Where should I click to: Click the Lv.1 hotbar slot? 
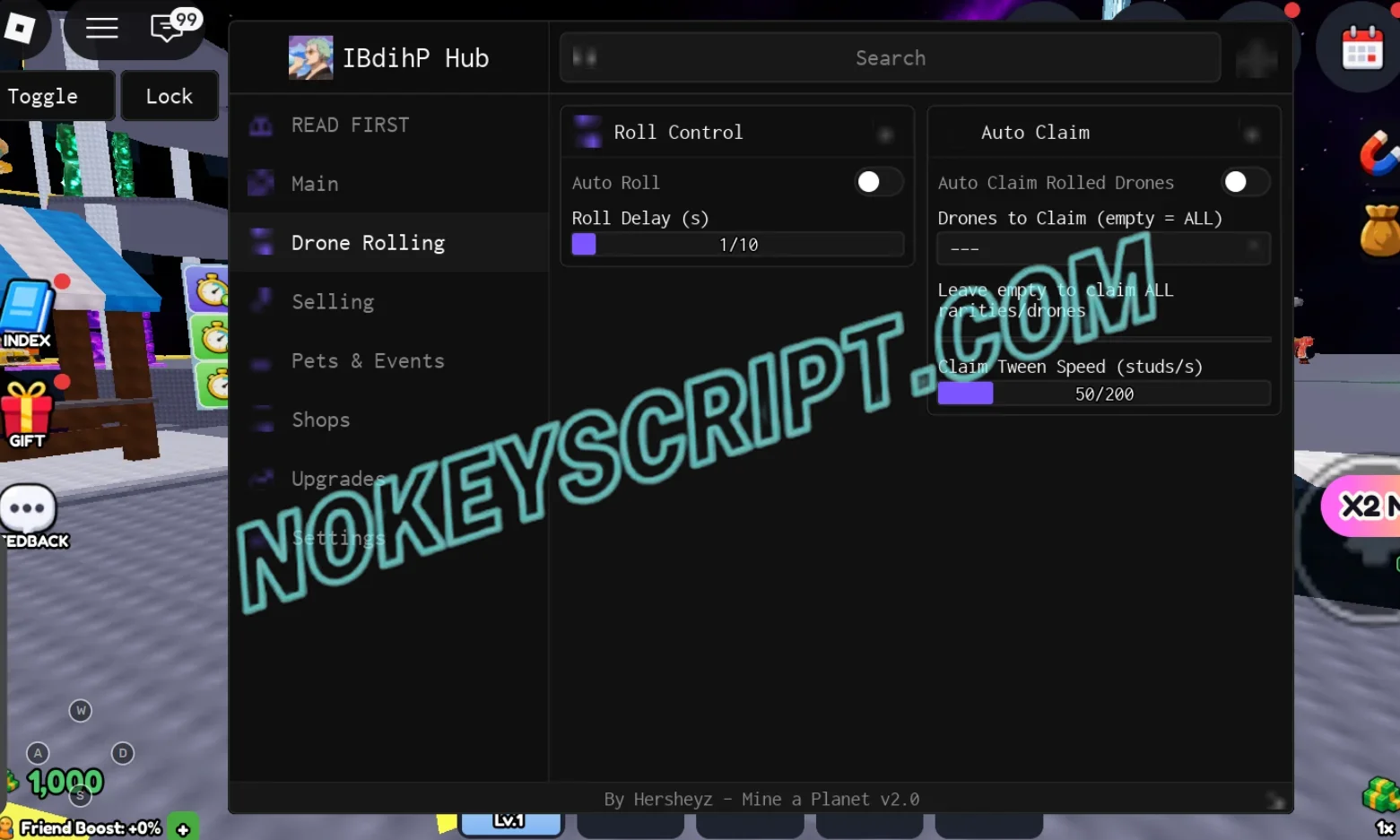510,823
